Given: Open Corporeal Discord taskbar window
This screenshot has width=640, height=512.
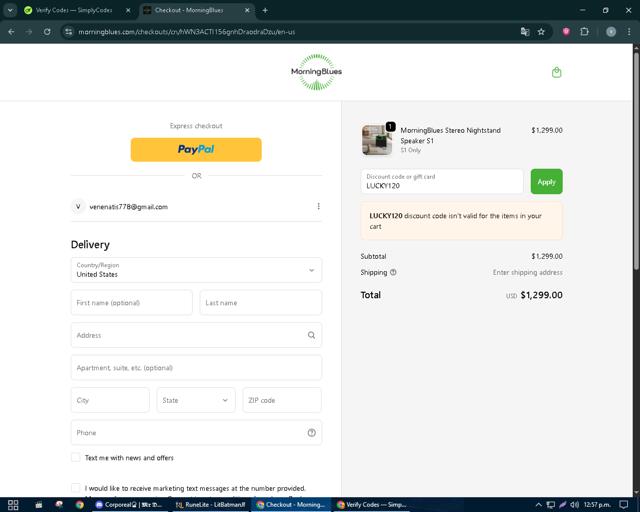Looking at the screenshot, I should point(129,505).
